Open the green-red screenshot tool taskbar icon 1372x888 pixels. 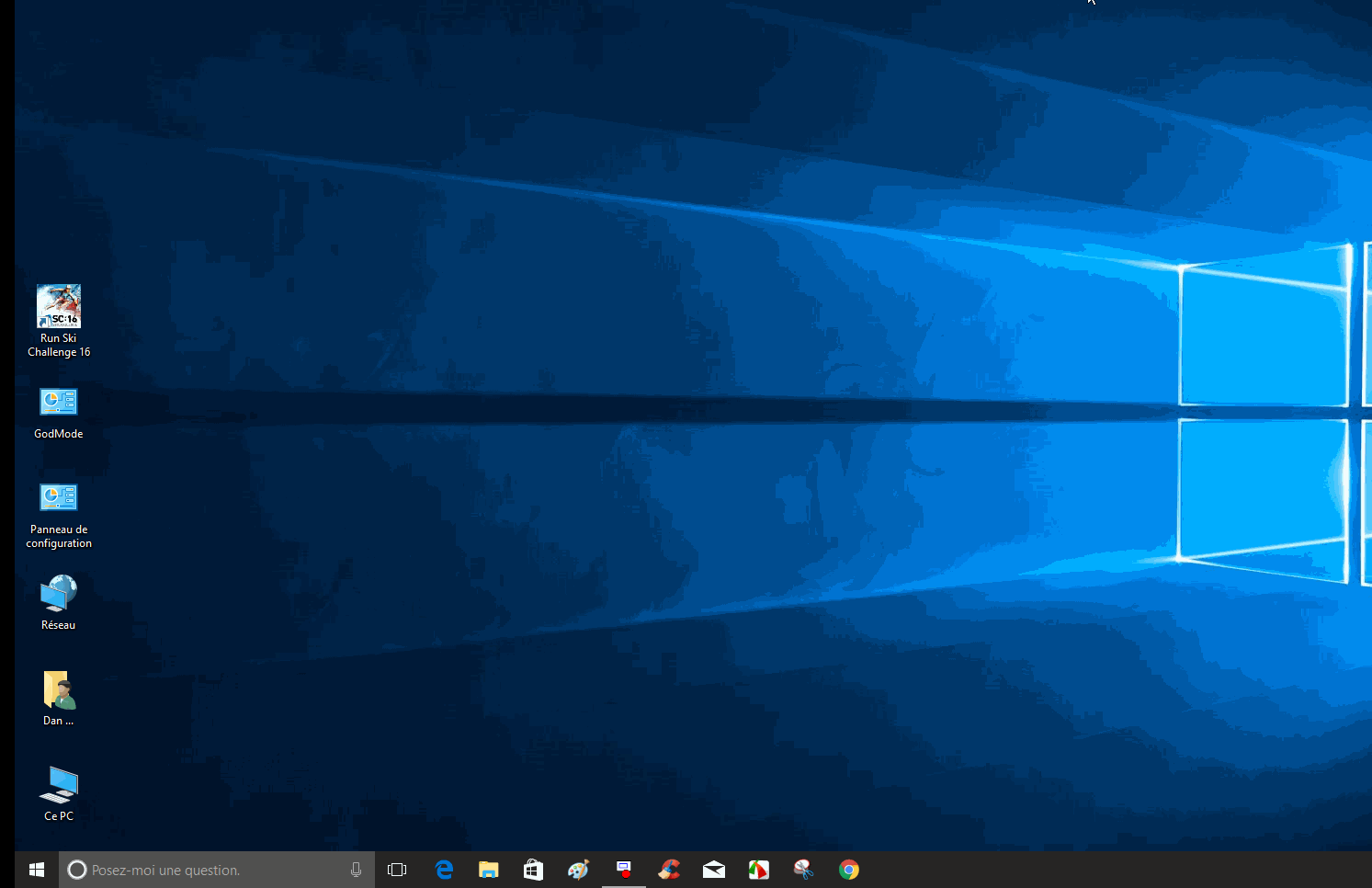(758, 870)
